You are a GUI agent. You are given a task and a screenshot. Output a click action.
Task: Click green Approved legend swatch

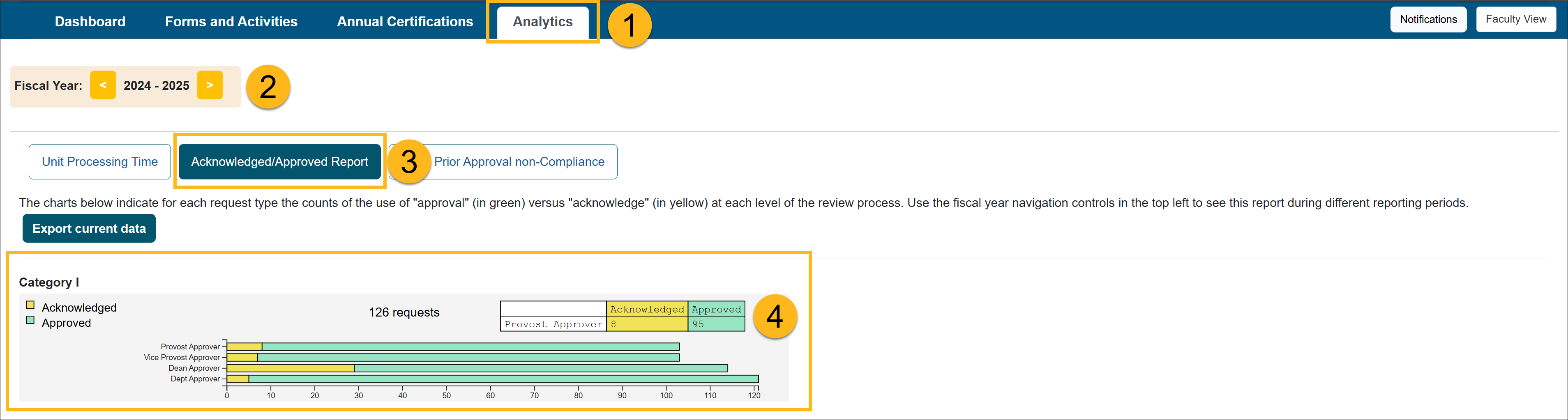pyautogui.click(x=30, y=320)
